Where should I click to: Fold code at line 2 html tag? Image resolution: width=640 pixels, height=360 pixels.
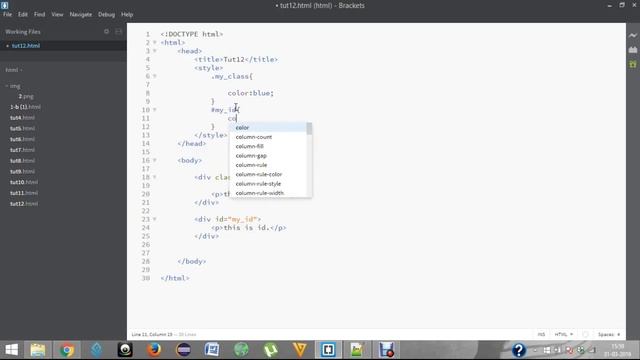(155, 42)
